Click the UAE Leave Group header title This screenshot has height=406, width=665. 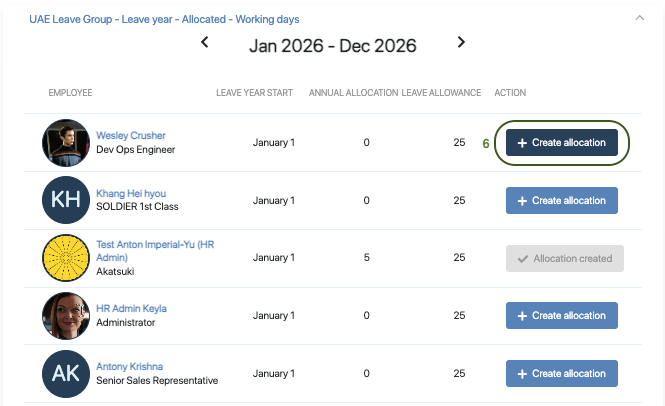(164, 19)
